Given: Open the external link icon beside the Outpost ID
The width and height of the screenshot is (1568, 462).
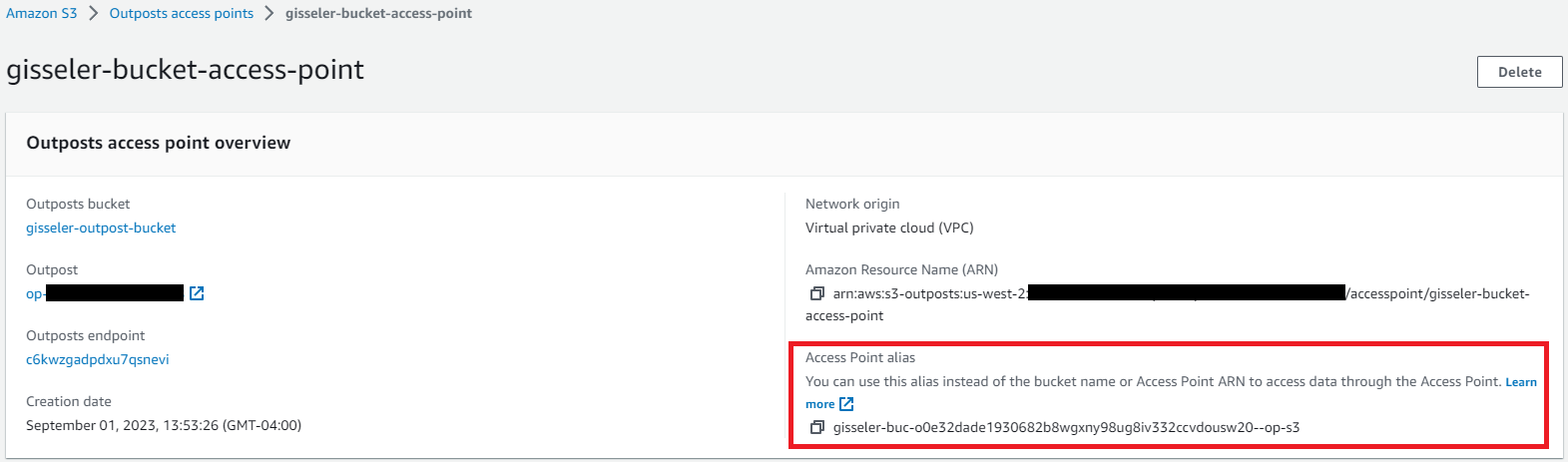Looking at the screenshot, I should point(197,293).
